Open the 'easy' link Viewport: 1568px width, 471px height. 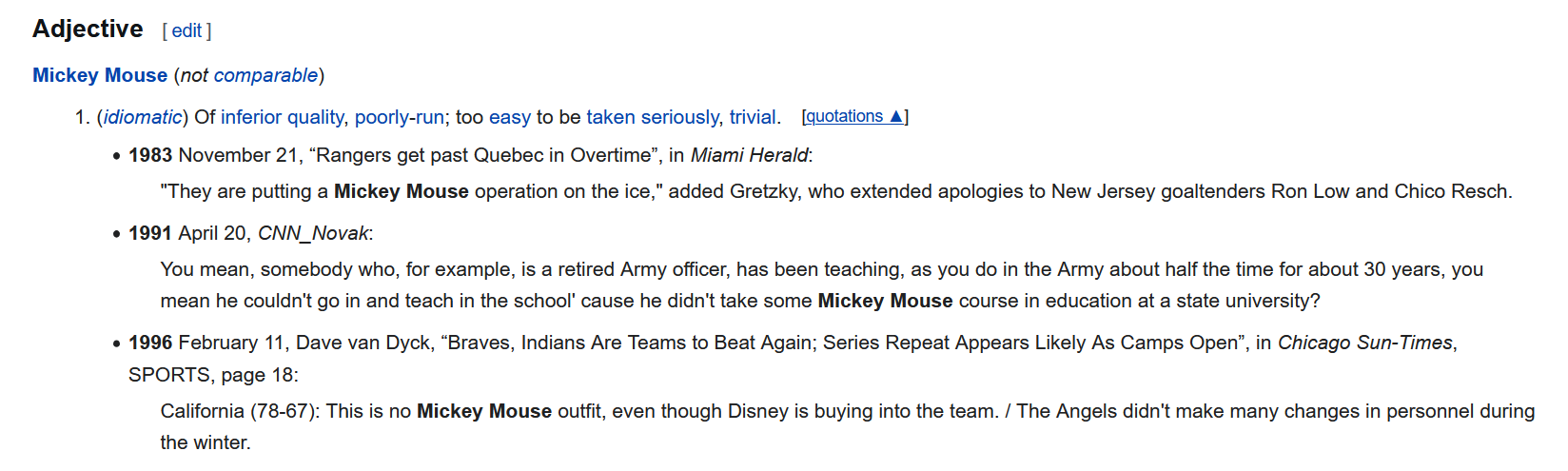click(510, 117)
